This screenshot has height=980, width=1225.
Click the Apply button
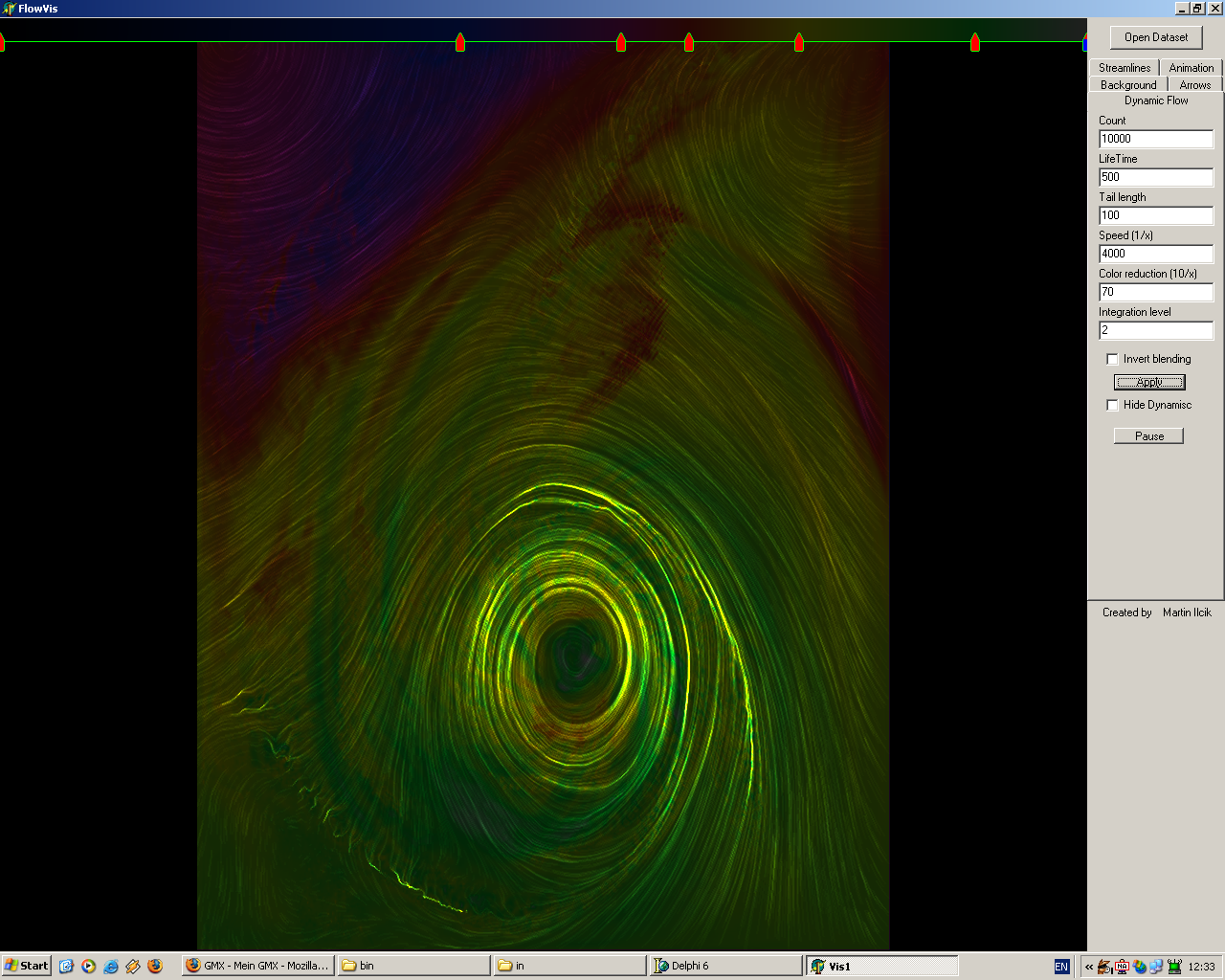click(1149, 382)
